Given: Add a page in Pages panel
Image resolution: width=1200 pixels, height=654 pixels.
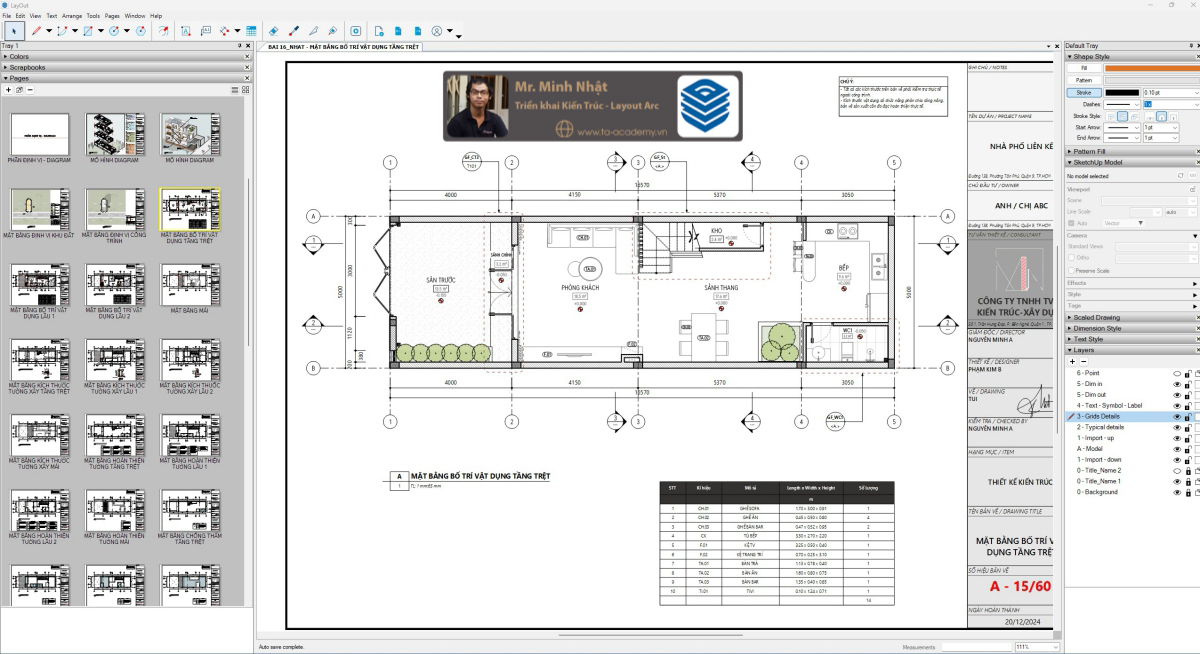Looking at the screenshot, I should 8,90.
